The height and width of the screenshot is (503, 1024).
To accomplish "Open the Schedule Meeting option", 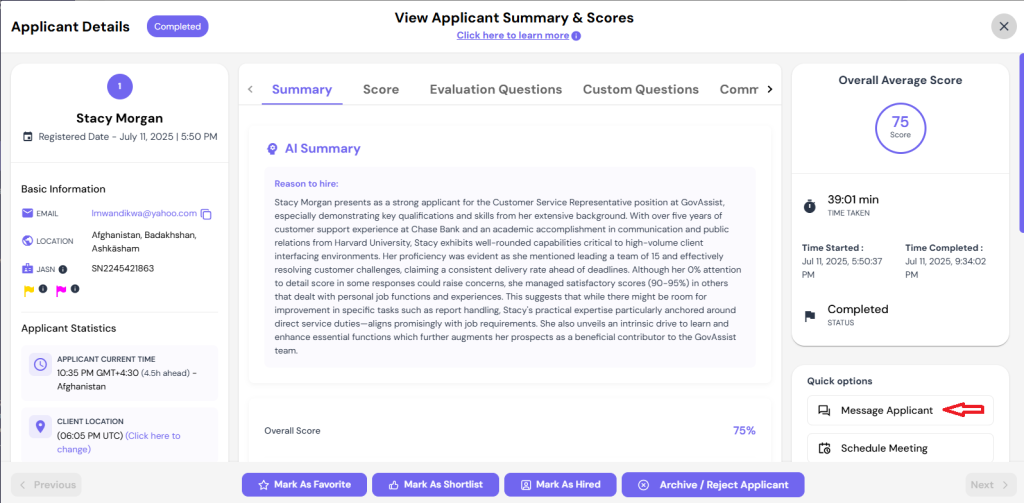I will point(900,448).
